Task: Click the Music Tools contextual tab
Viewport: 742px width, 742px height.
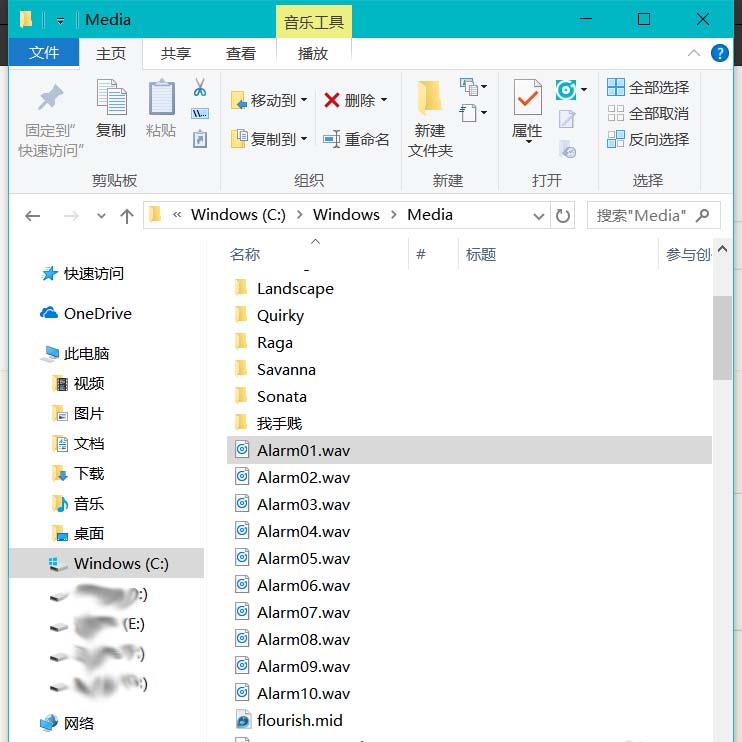Action: coord(314,22)
